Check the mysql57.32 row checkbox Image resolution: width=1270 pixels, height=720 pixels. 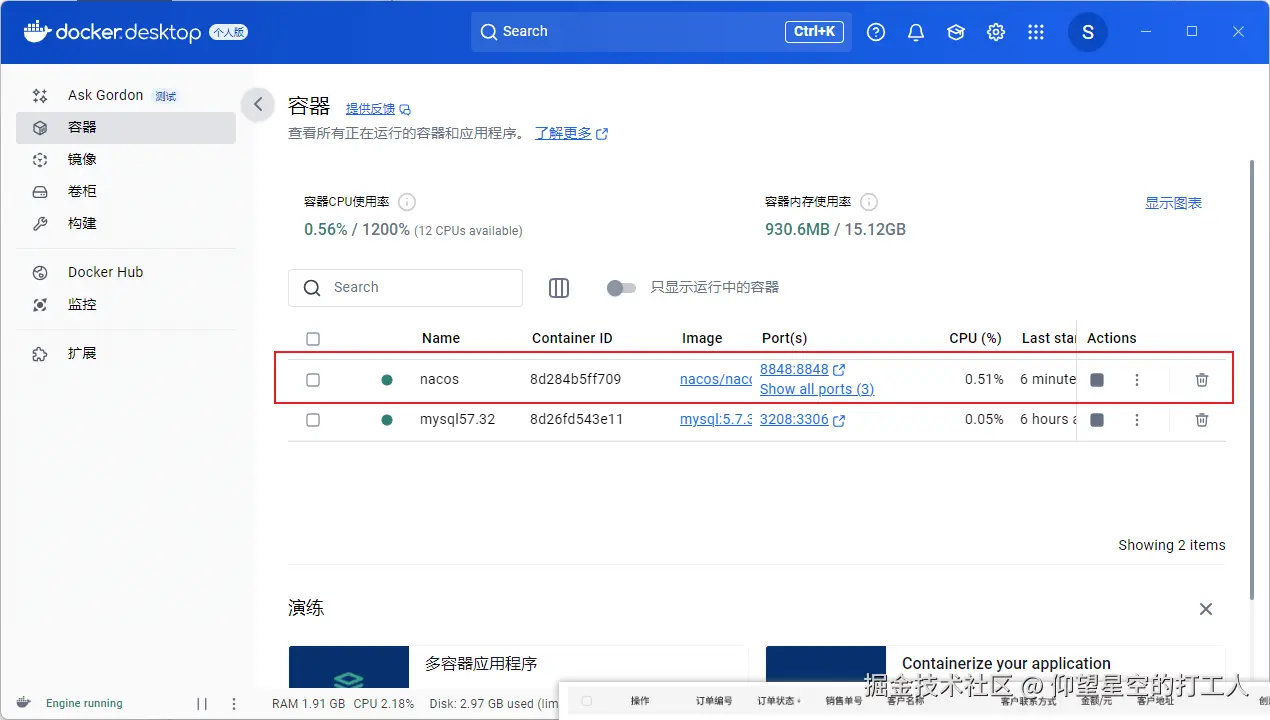[x=313, y=420]
